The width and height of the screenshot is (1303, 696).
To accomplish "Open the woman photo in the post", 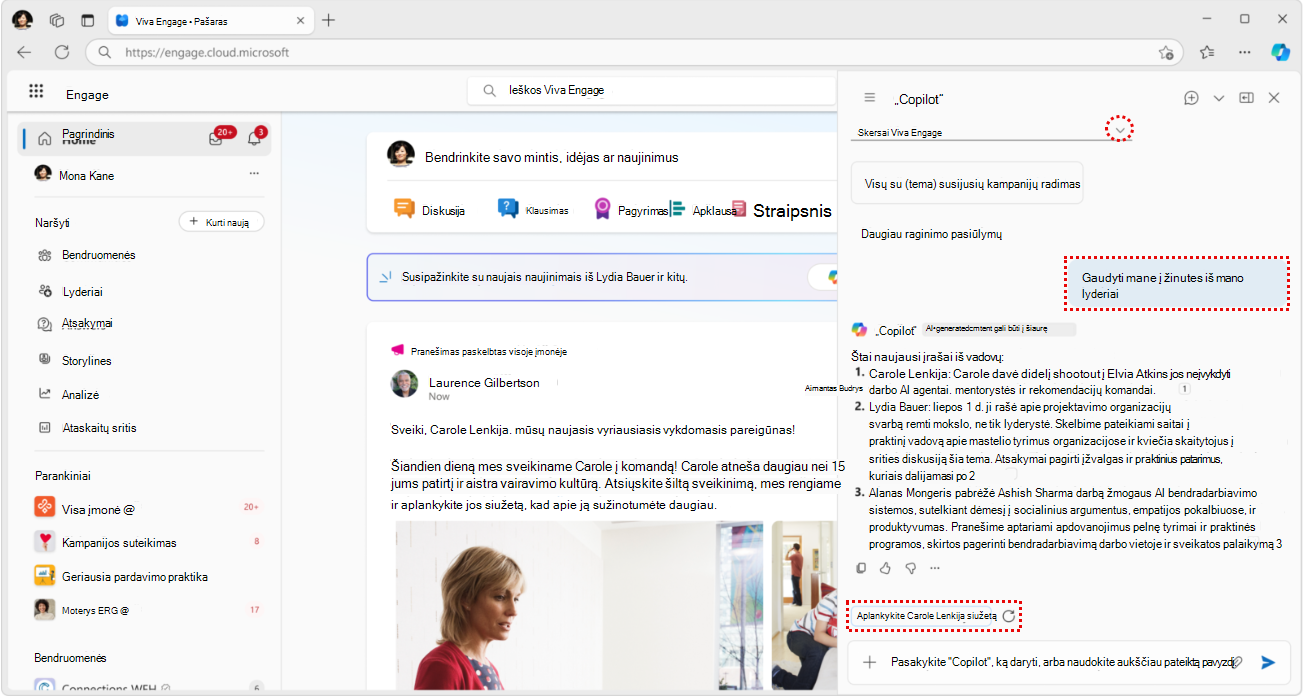I will (579, 605).
